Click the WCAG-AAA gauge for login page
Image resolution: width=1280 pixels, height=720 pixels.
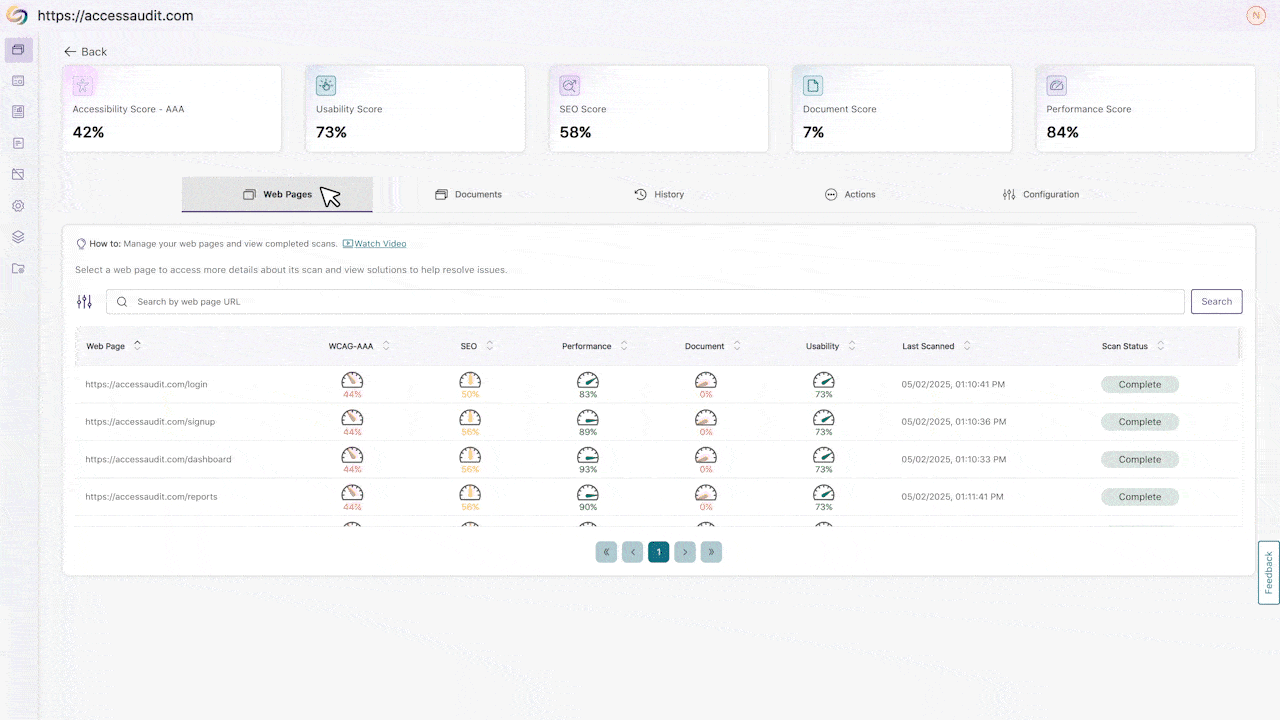click(x=352, y=380)
